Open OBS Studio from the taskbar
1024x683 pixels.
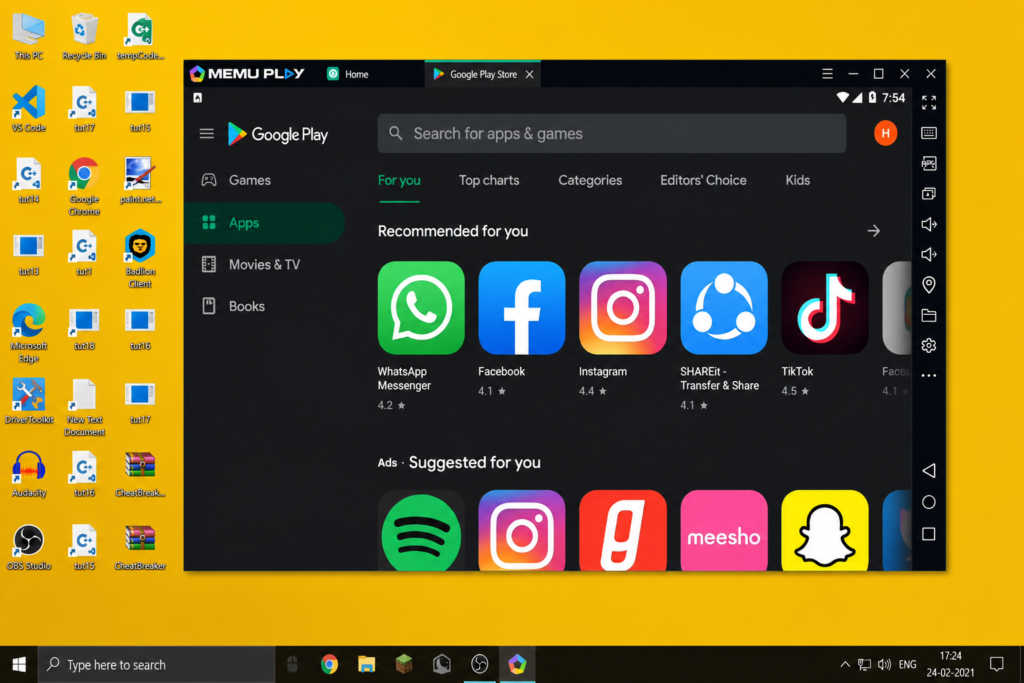479,665
